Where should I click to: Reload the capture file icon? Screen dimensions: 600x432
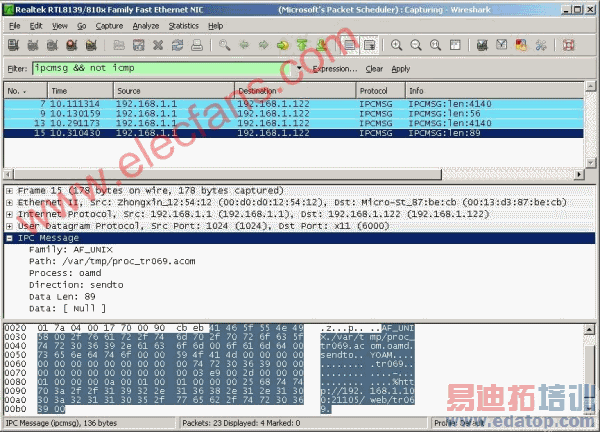(178, 45)
